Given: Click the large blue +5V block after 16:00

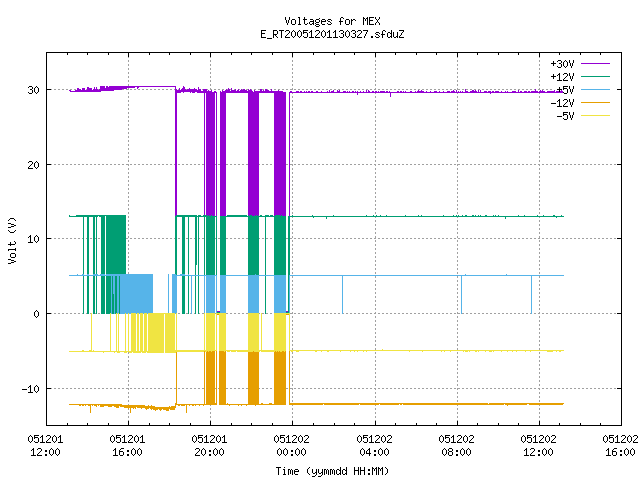Looking at the screenshot, I should pos(136,294).
